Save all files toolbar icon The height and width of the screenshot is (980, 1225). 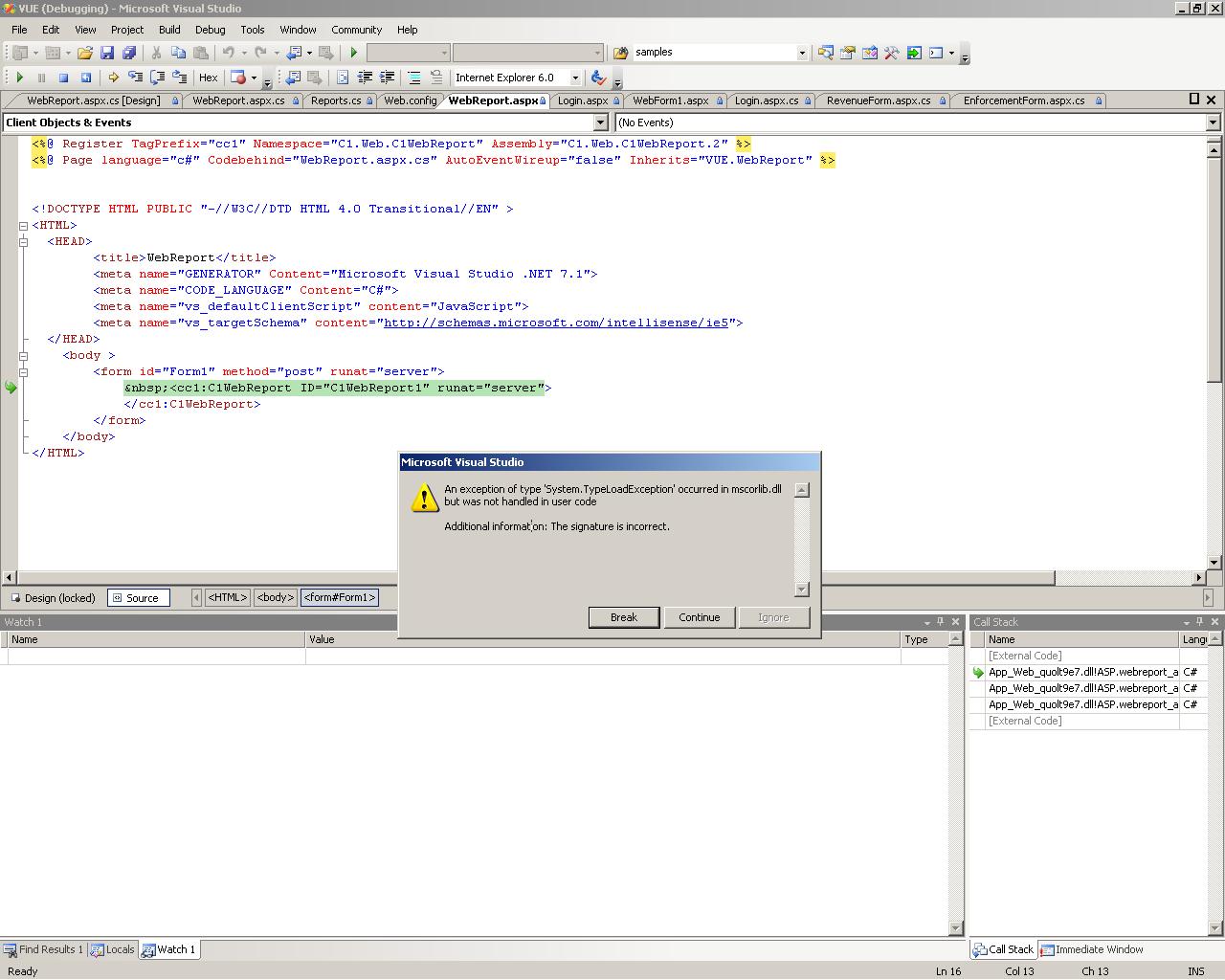point(129,53)
